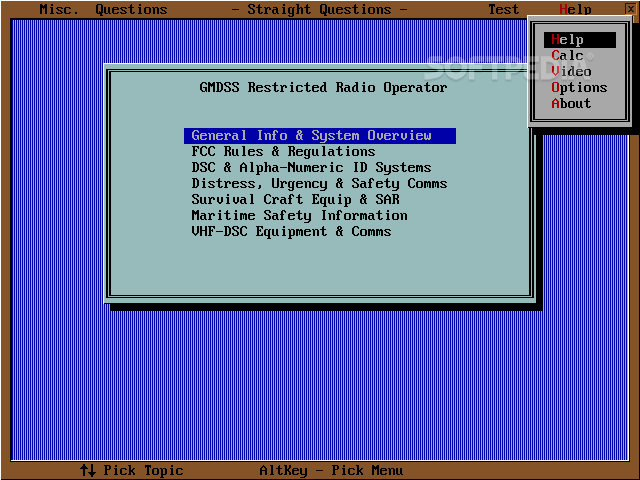Pick FCC Rules & Regulations topic
Image resolution: width=640 pixels, height=480 pixels.
coord(283,151)
